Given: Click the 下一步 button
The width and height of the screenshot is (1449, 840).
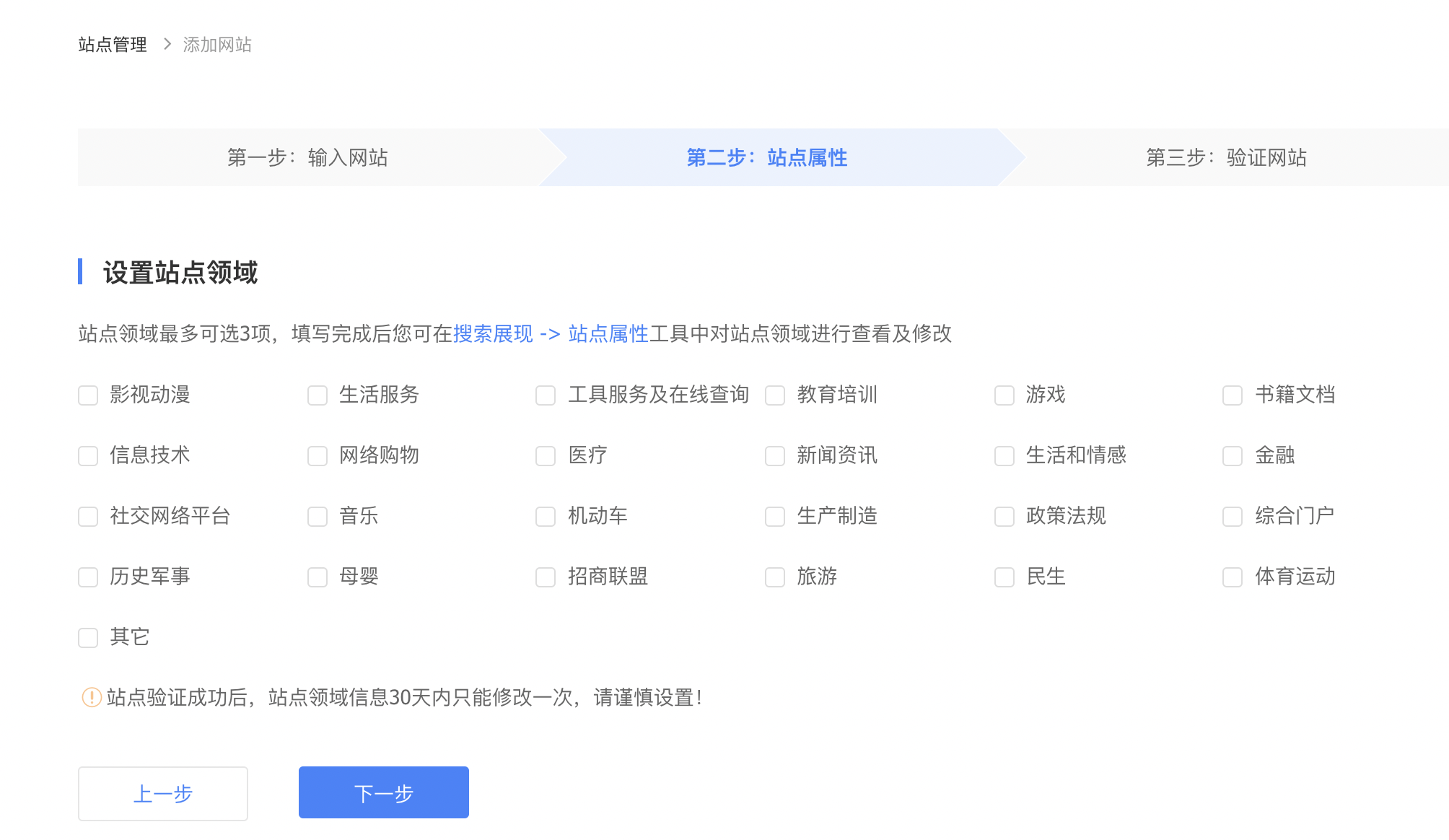Looking at the screenshot, I should pos(384,792).
